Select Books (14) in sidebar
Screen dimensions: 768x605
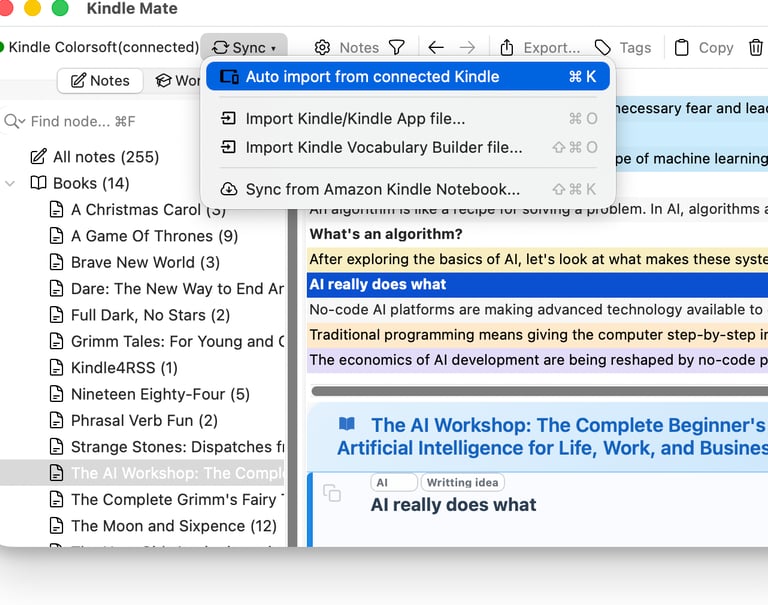coord(91,183)
